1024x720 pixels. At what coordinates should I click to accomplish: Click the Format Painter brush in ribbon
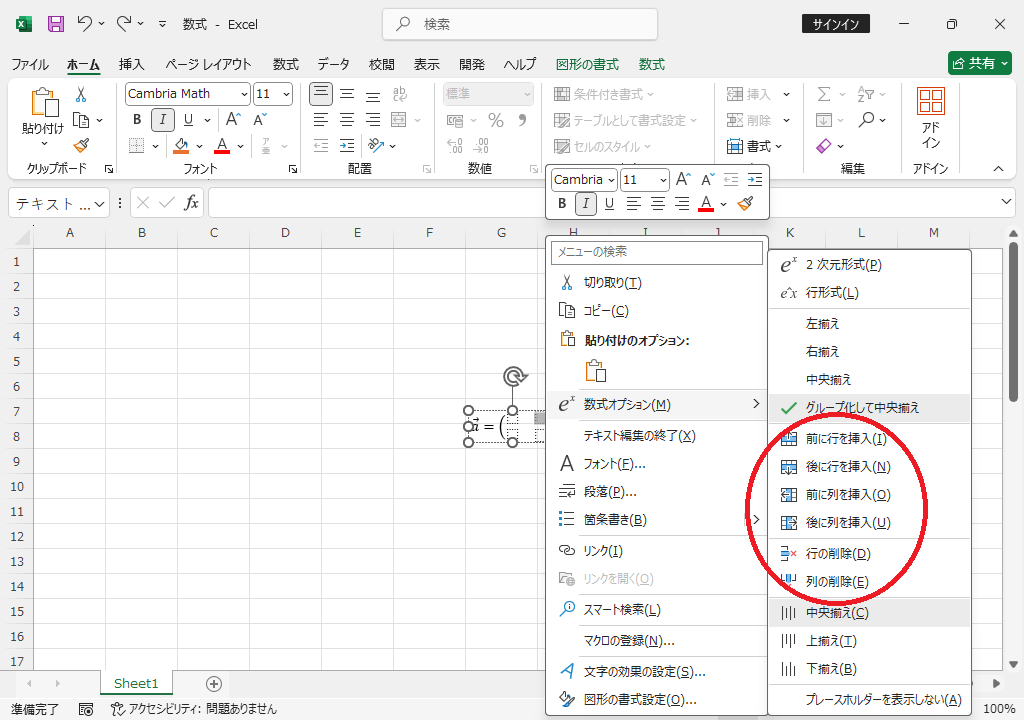click(x=81, y=145)
